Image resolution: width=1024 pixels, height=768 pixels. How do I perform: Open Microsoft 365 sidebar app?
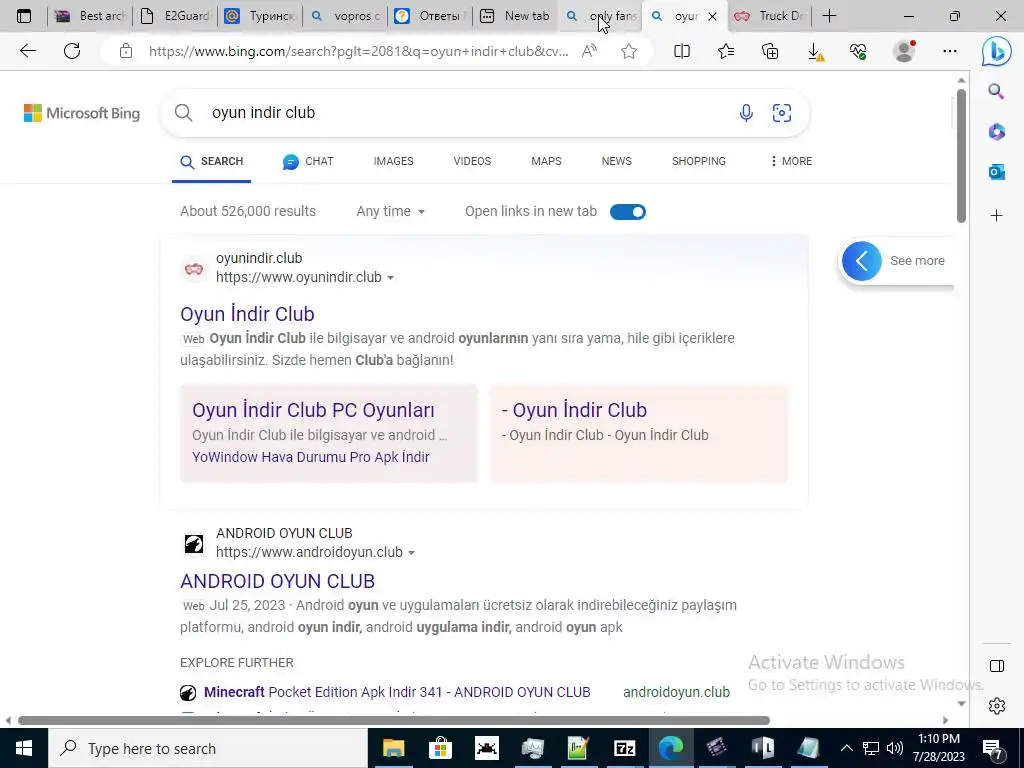pyautogui.click(x=996, y=131)
